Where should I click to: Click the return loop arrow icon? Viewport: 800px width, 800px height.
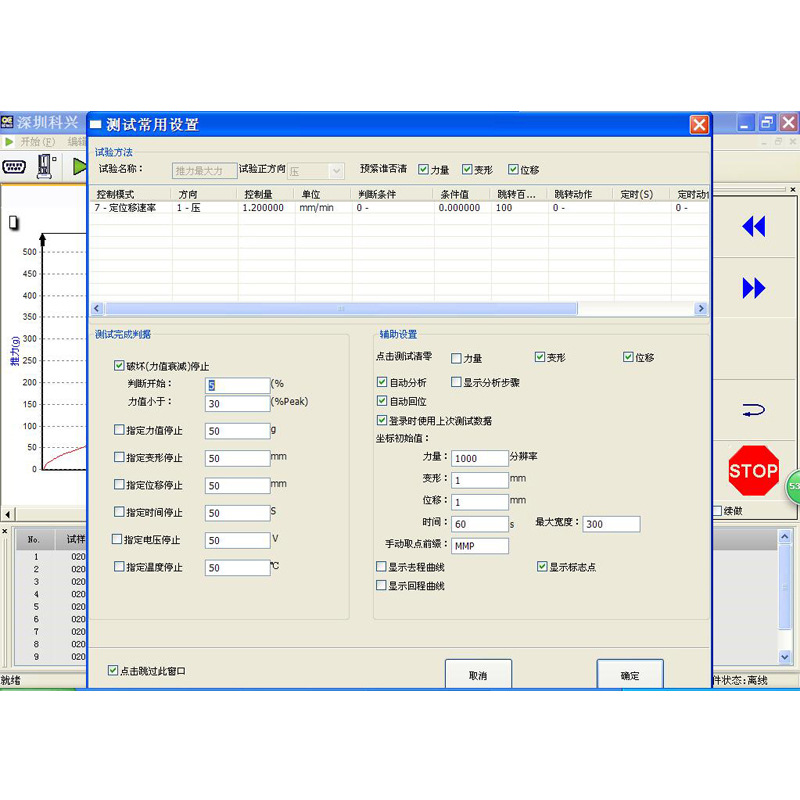tap(754, 410)
